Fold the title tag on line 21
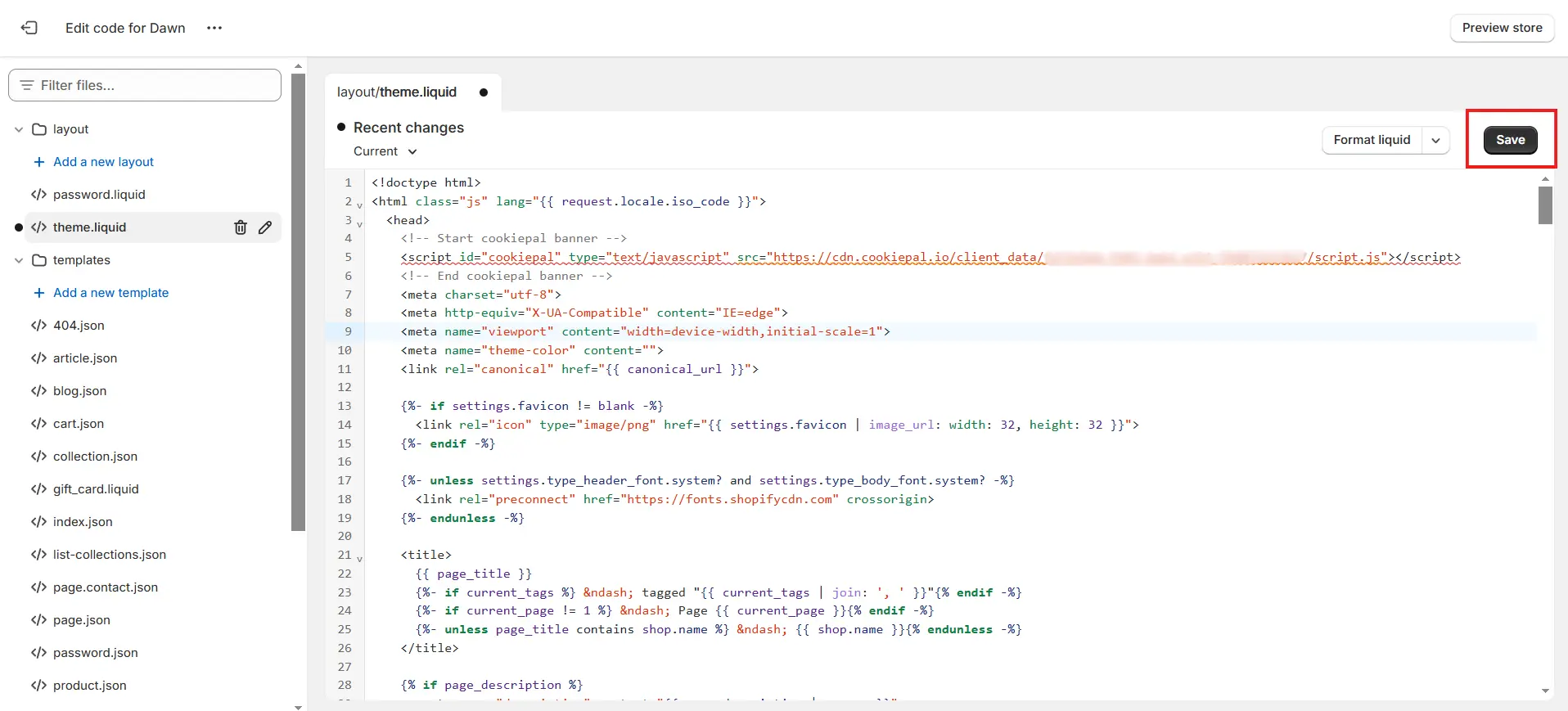Screen dimensions: 1568x711 [359, 558]
